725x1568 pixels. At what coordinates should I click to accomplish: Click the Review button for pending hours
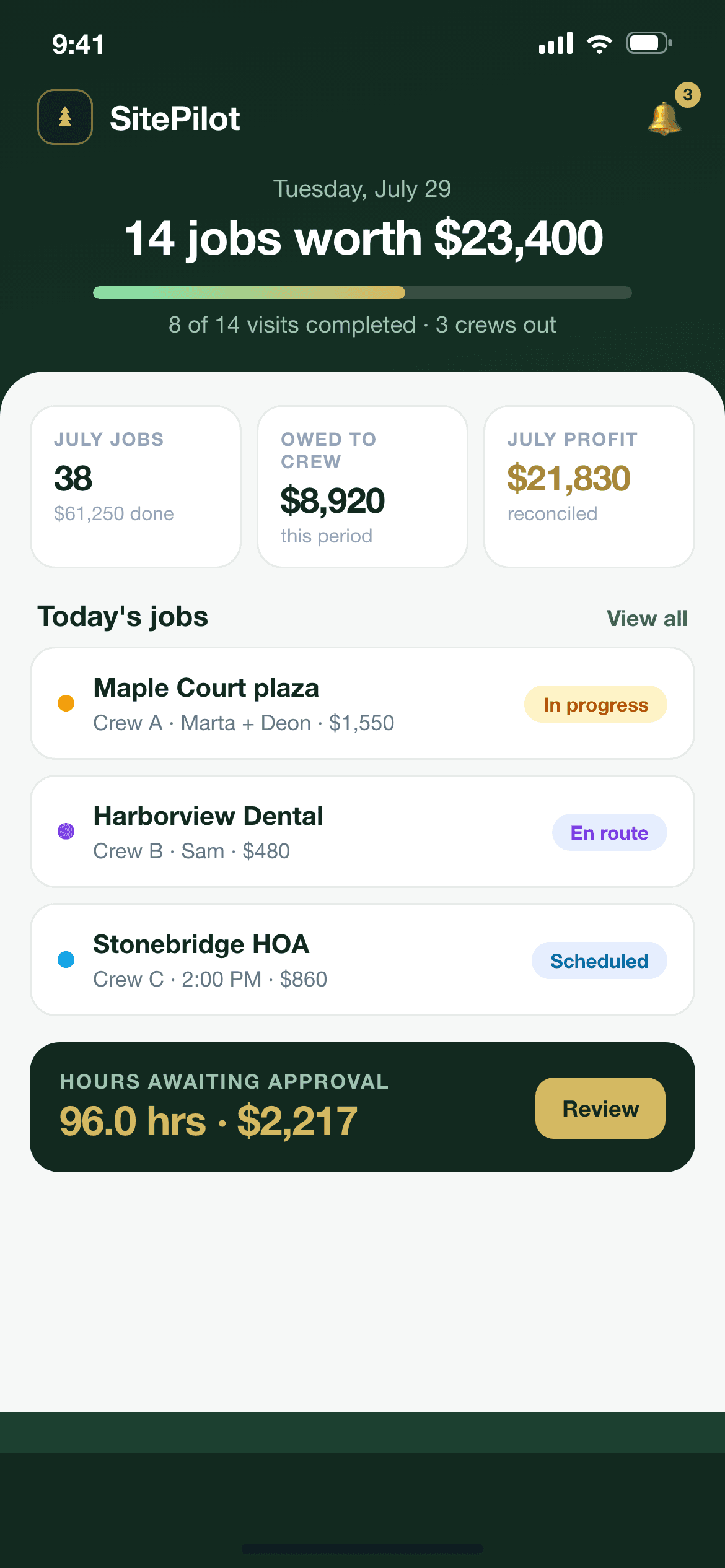pyautogui.click(x=600, y=1108)
